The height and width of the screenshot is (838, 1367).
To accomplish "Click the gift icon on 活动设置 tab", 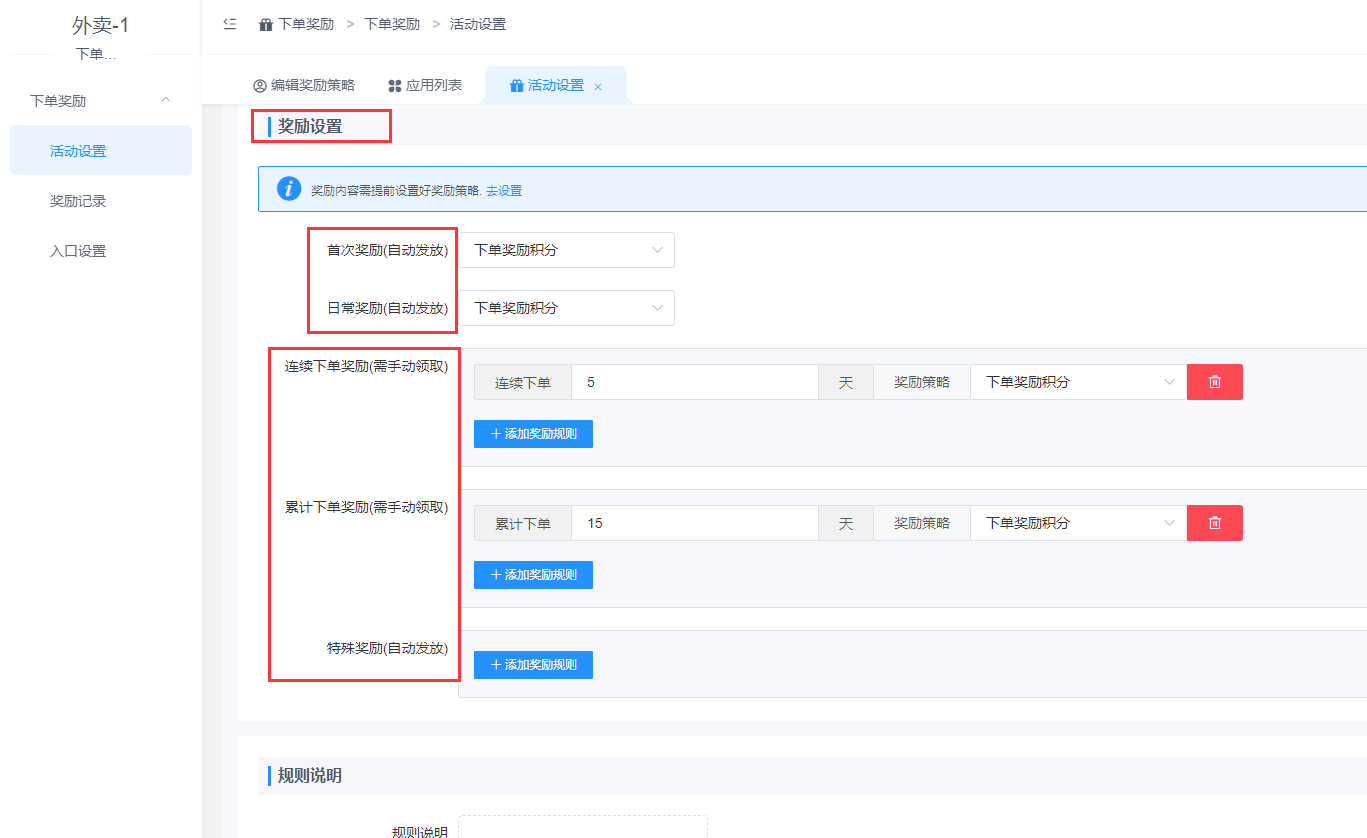I will coord(517,86).
